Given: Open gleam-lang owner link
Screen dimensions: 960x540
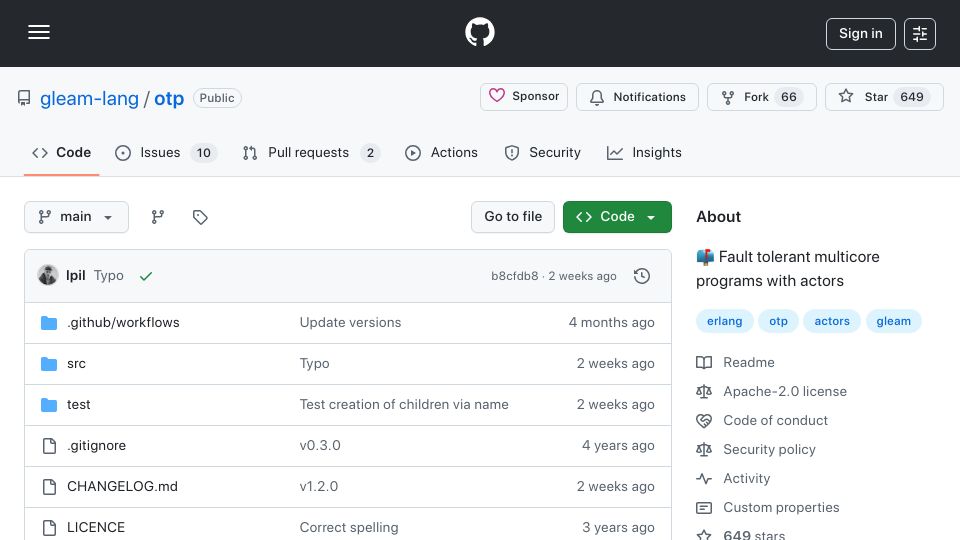Looking at the screenshot, I should [x=89, y=99].
